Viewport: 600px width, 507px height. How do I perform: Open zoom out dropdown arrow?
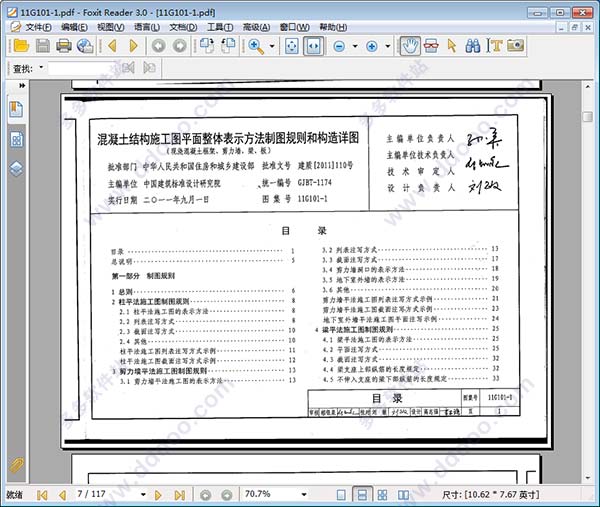(x=355, y=46)
